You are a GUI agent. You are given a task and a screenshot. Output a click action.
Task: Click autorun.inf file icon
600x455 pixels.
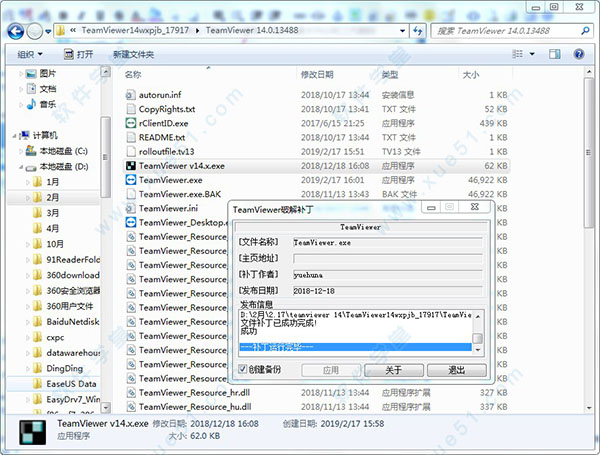coord(131,95)
